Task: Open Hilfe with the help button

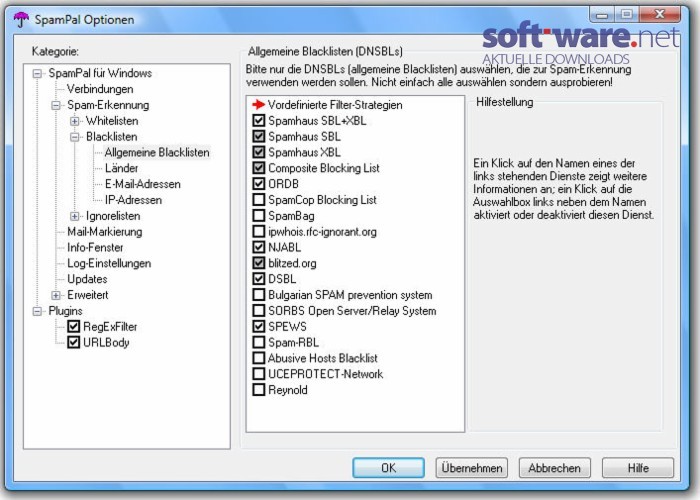Action: click(638, 467)
